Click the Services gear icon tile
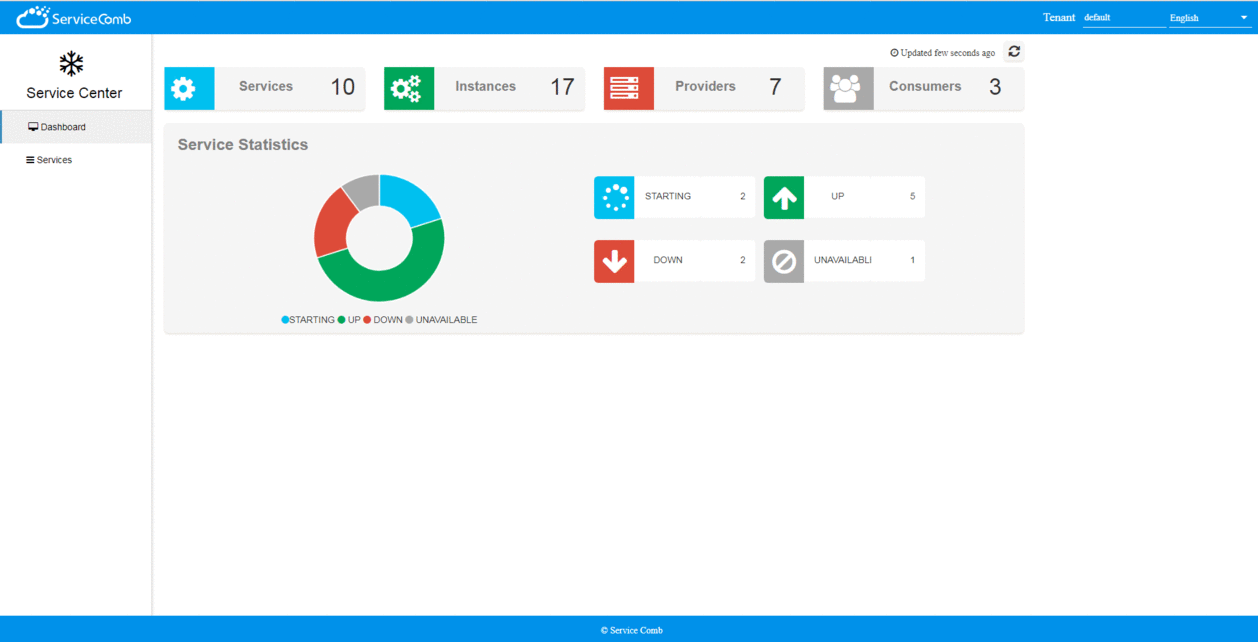Screen dimensions: 1258x643 (x=189, y=88)
